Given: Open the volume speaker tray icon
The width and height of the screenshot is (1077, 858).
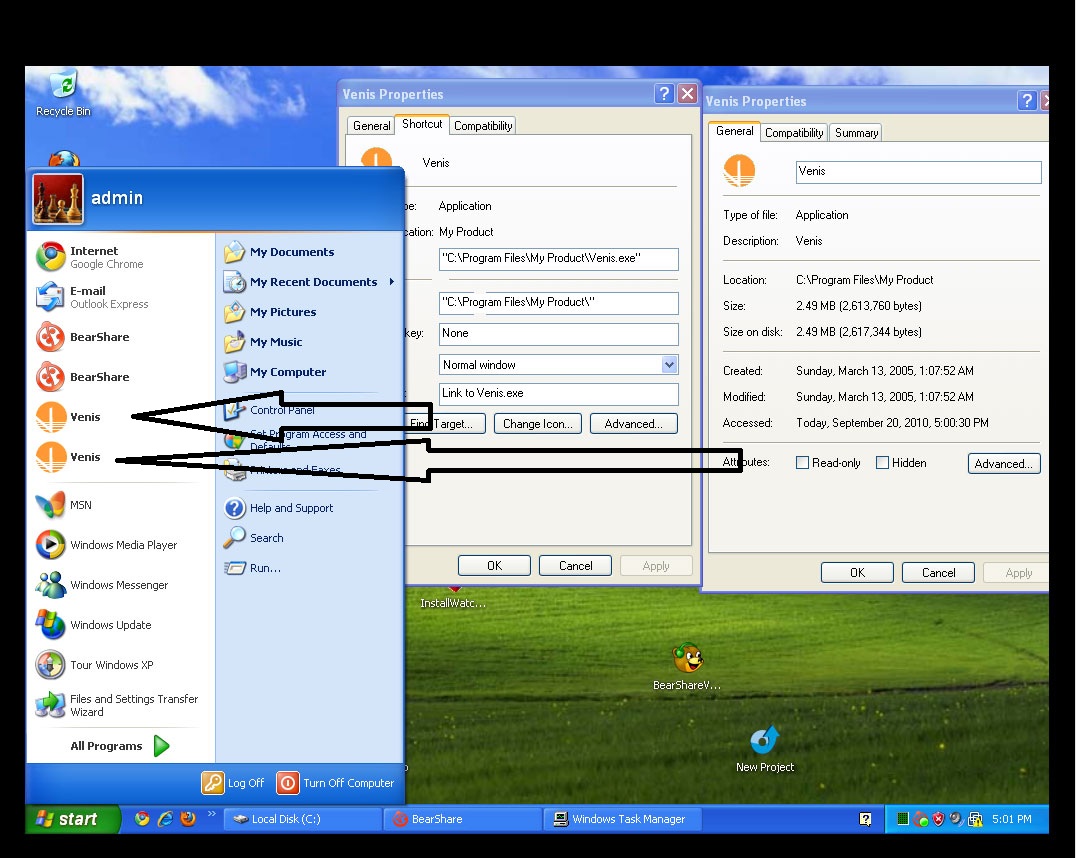Looking at the screenshot, I should [956, 819].
